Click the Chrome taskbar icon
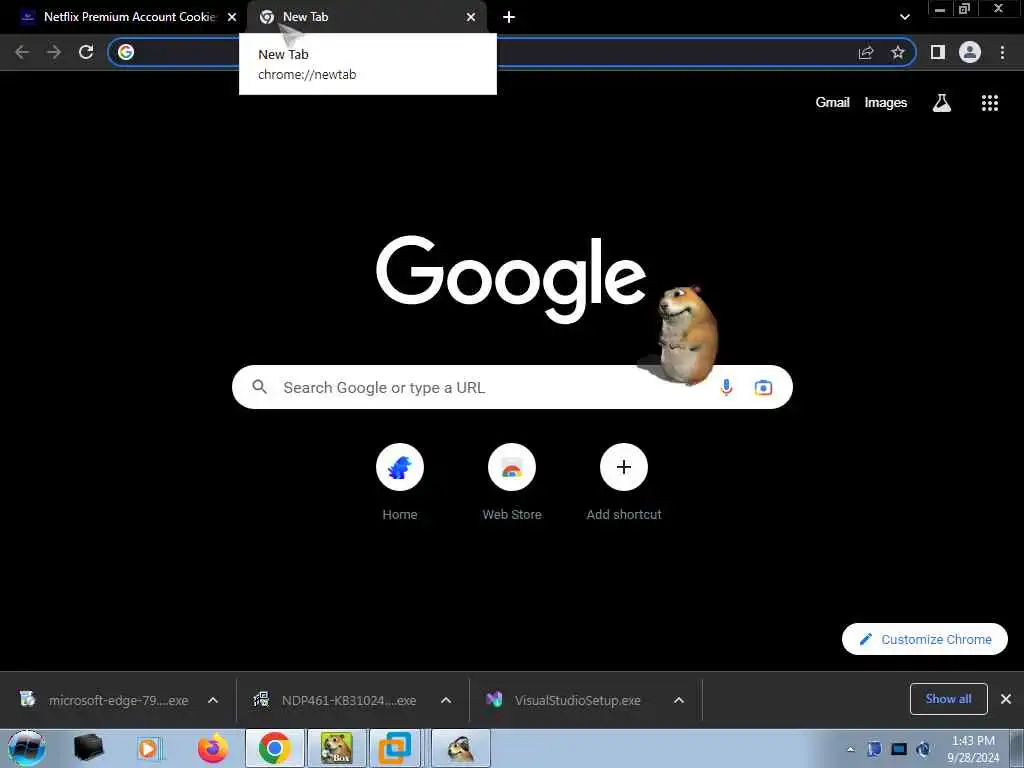 point(274,748)
